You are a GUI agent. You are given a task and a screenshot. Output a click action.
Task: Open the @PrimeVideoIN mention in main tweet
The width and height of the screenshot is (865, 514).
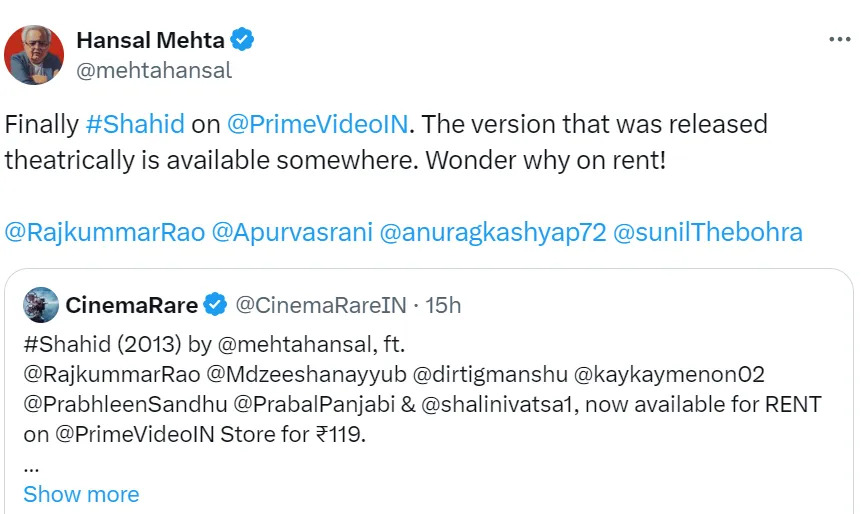click(x=318, y=125)
